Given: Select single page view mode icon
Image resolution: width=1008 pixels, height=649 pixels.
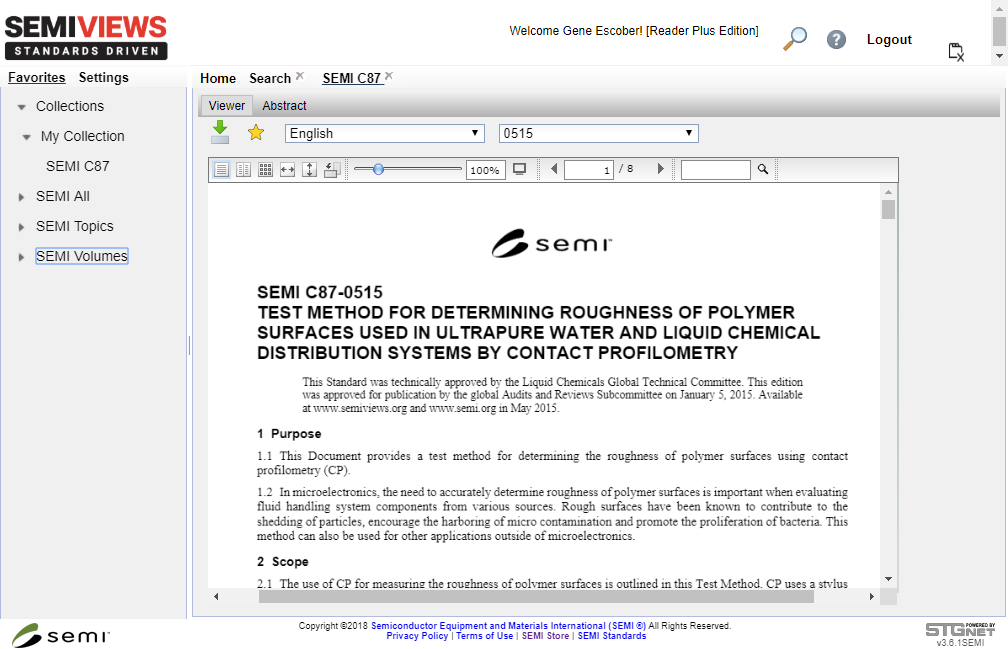Looking at the screenshot, I should coord(221,170).
